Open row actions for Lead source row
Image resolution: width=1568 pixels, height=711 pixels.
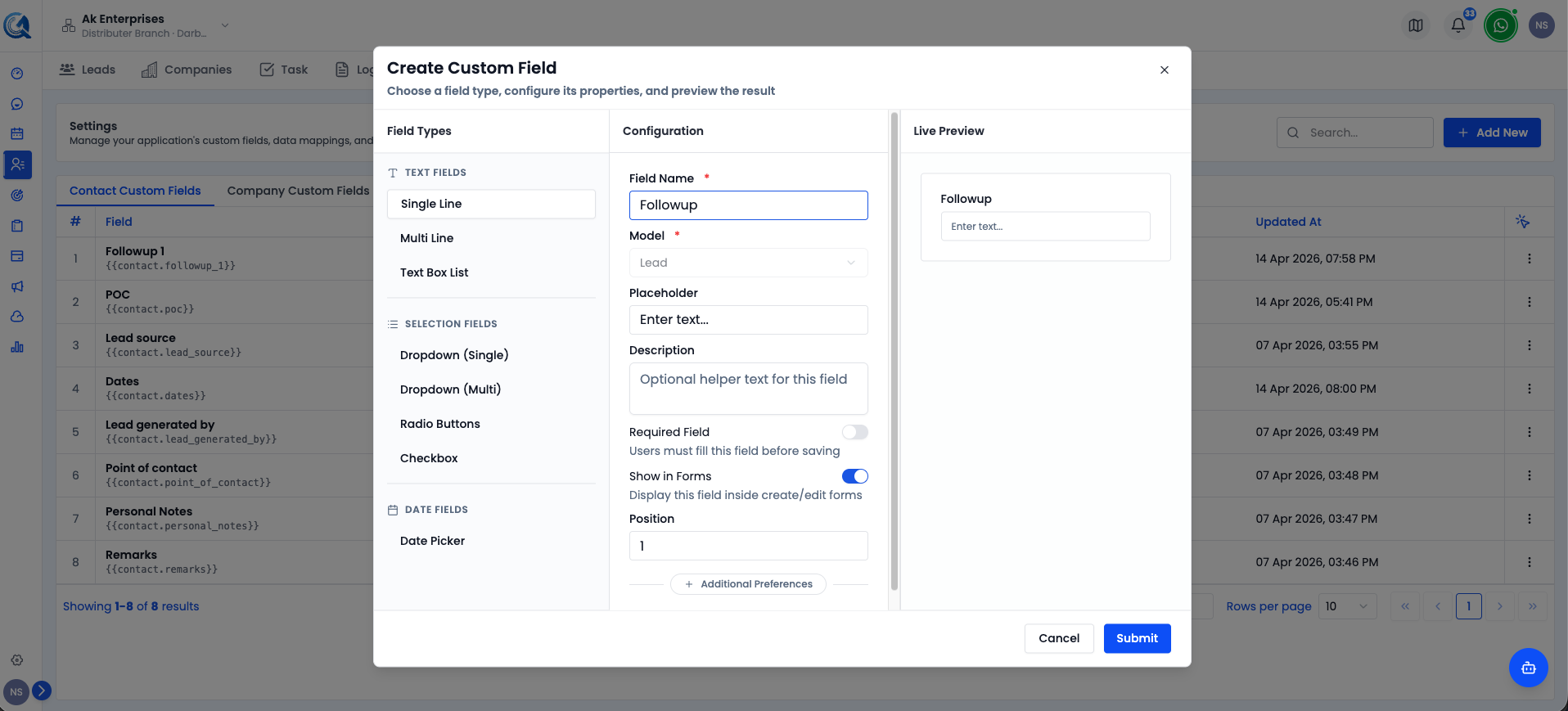[x=1529, y=345]
